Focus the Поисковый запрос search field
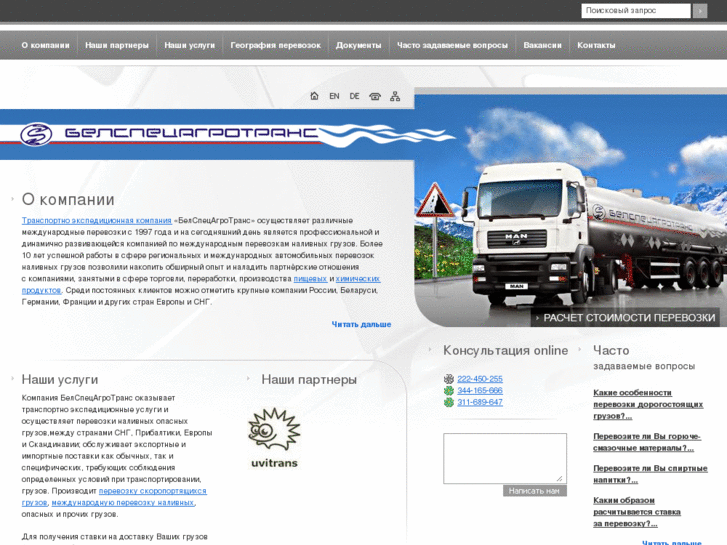The width and height of the screenshot is (727, 545). (636, 11)
